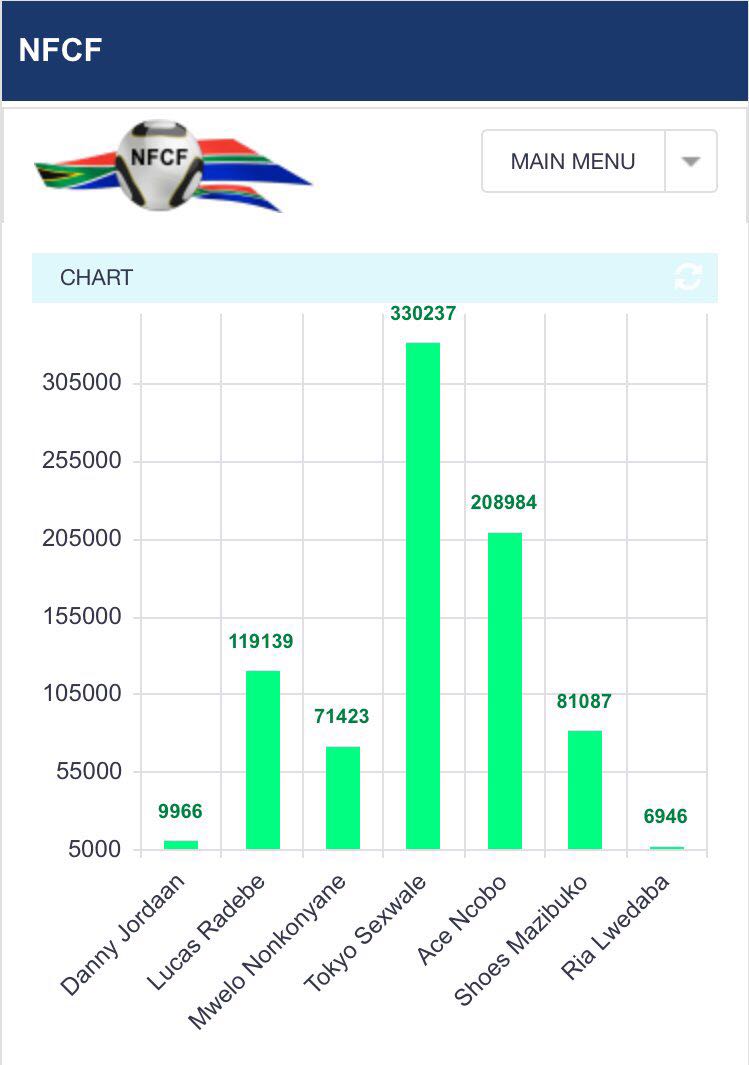
Task: Click the 81087 value label
Action: tap(584, 702)
